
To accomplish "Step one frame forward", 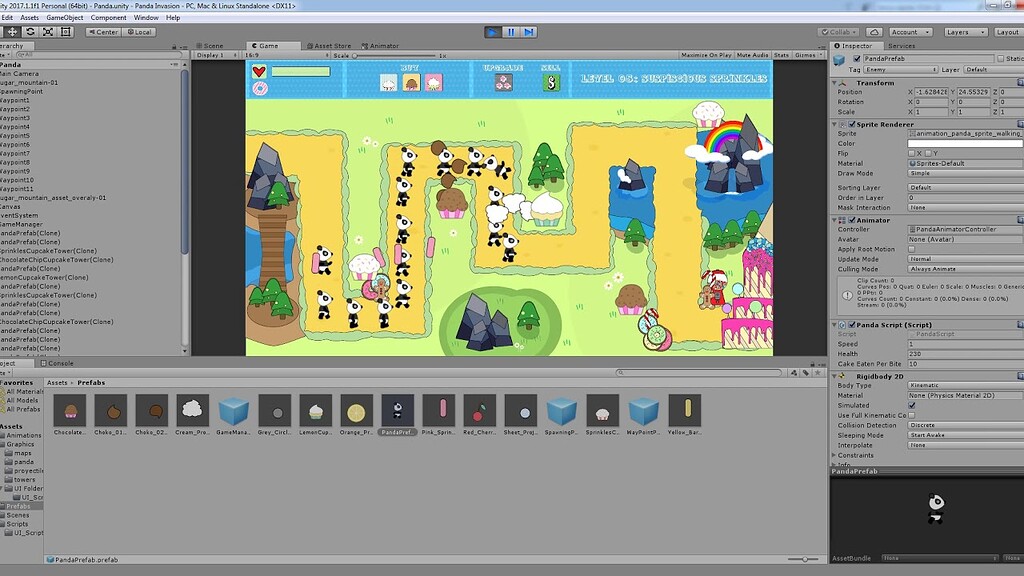I will point(529,32).
